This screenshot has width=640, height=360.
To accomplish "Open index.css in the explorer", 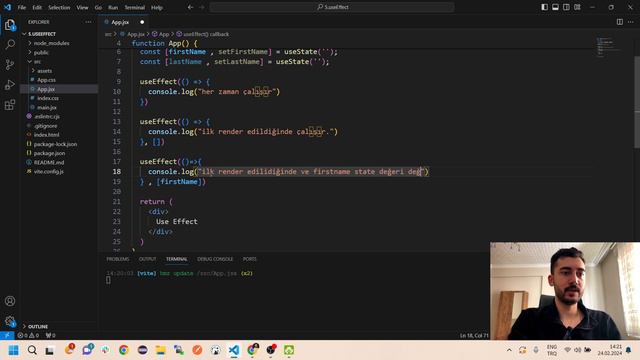I will click(59, 98).
